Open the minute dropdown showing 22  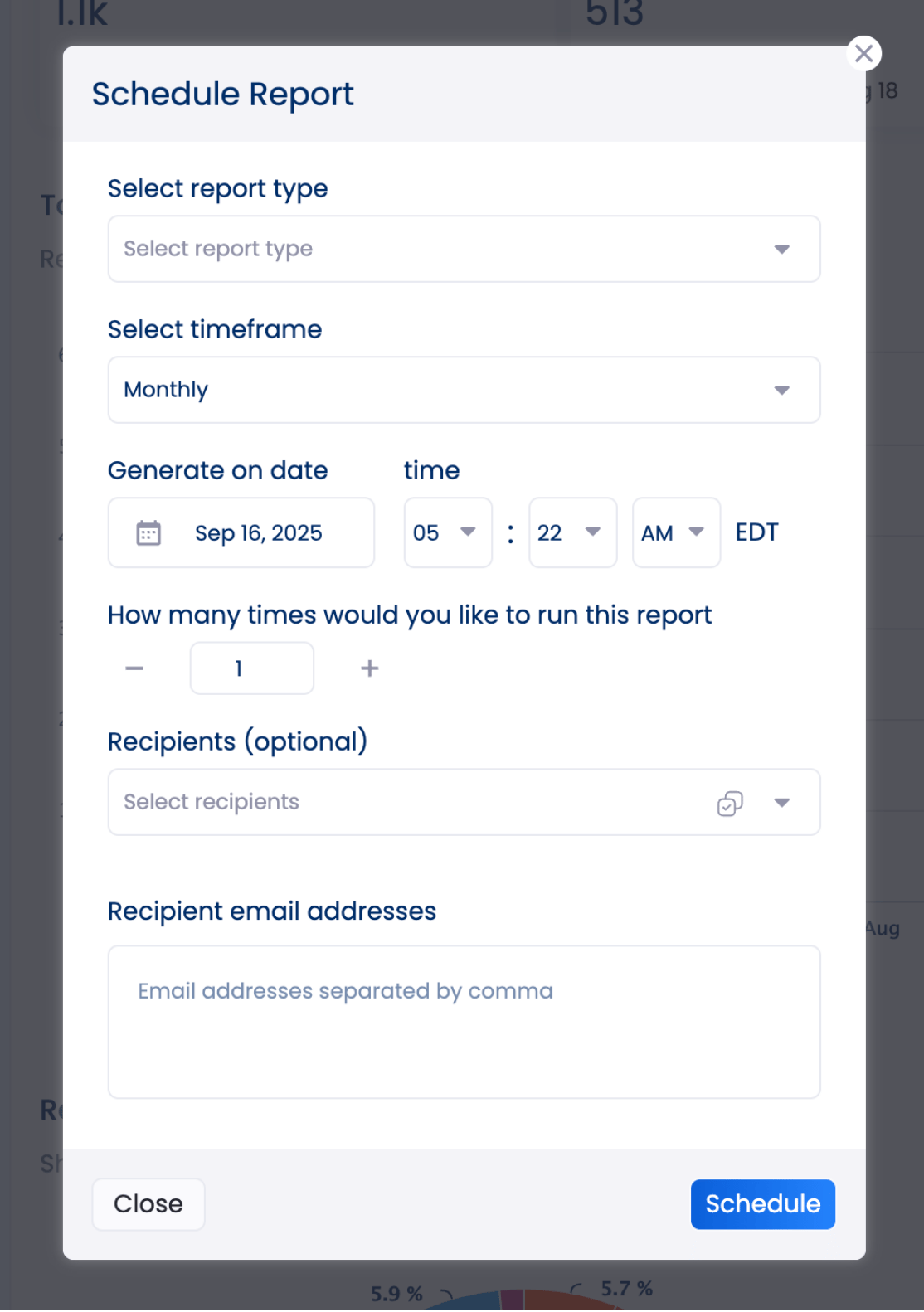point(572,532)
